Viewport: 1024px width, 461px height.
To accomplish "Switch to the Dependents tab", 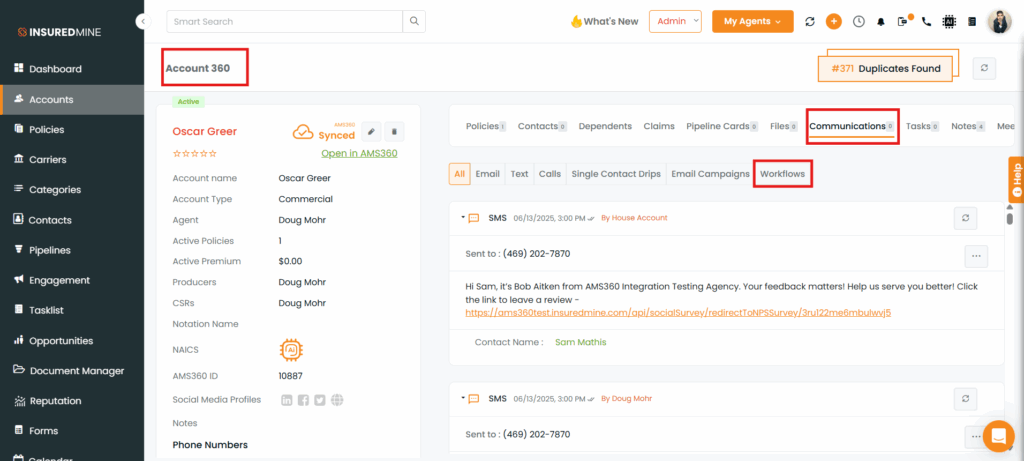I will [605, 126].
